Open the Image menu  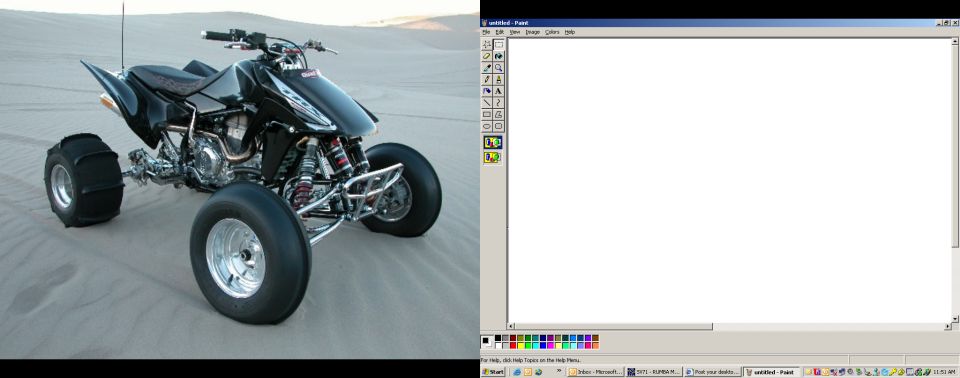click(533, 32)
